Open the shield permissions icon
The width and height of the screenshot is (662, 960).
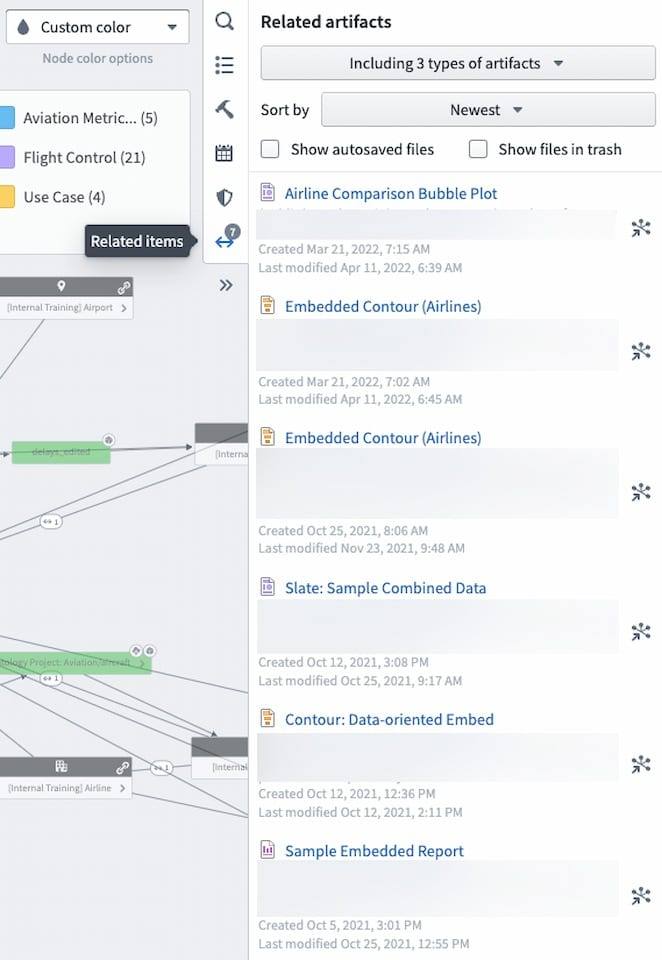click(x=225, y=197)
